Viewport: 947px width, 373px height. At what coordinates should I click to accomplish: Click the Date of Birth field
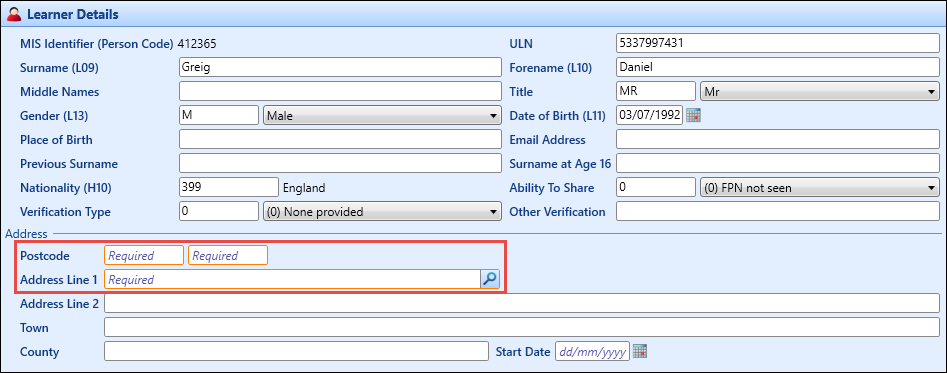(x=649, y=115)
